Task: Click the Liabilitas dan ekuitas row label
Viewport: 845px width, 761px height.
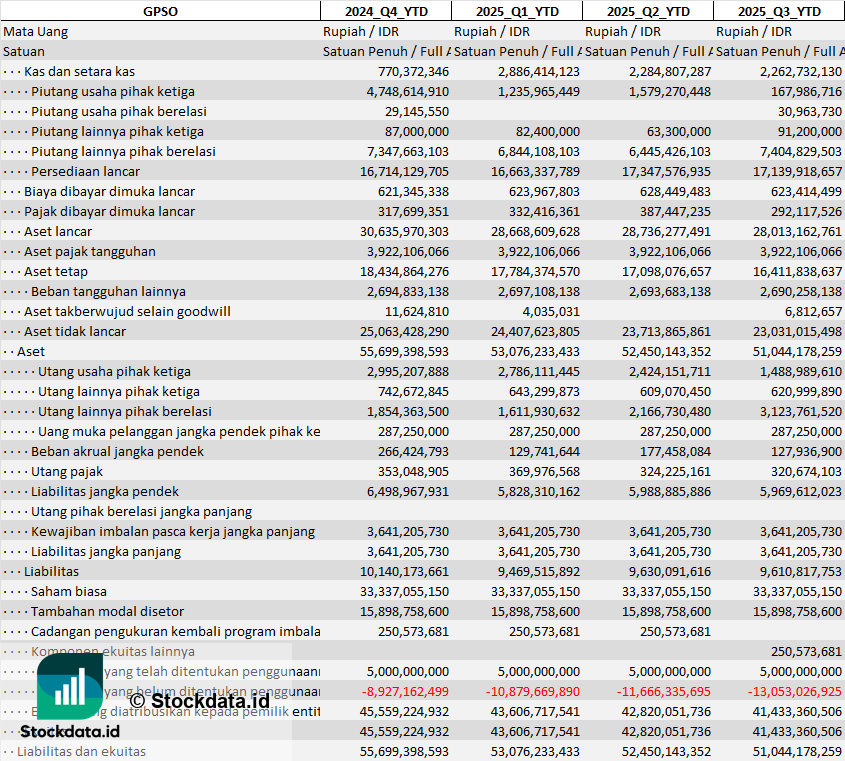Action: (81, 751)
